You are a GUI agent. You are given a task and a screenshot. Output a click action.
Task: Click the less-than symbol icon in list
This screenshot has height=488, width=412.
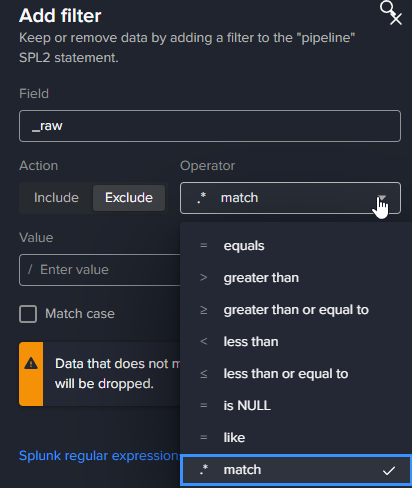203,341
